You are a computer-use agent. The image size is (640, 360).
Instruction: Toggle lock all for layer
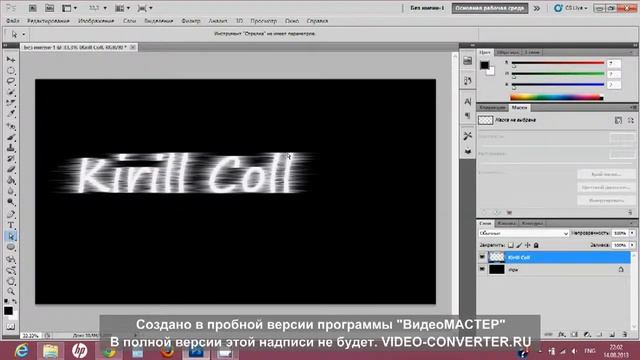(536, 245)
